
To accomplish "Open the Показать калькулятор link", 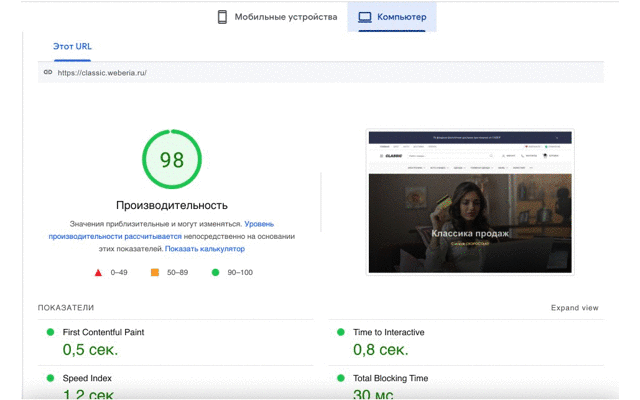I will click(205, 249).
